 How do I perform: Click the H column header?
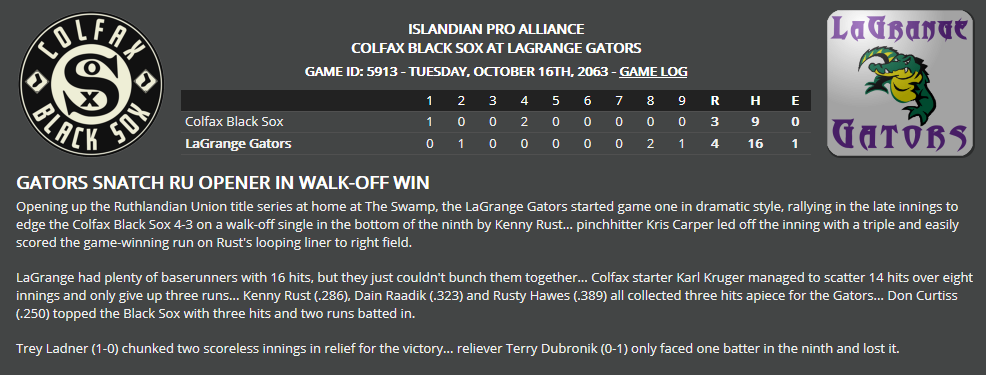point(755,101)
